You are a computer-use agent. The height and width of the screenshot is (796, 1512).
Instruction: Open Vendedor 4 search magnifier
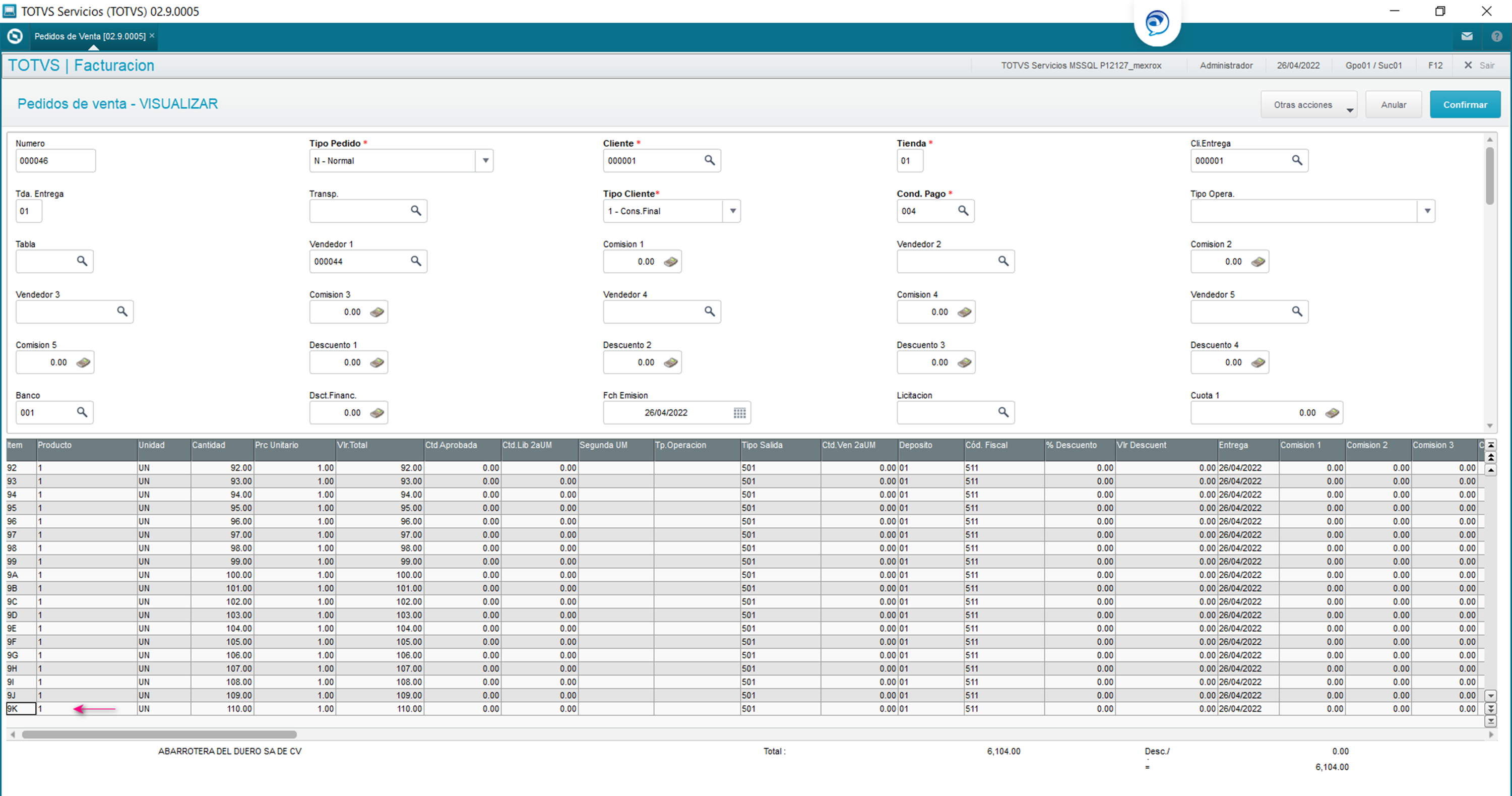point(710,312)
